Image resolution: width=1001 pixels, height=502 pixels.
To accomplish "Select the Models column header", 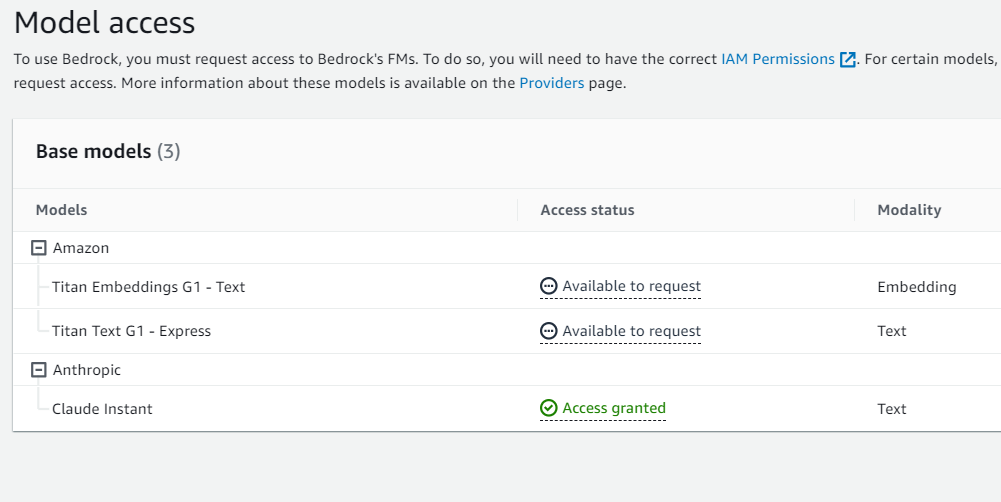I will point(61,210).
